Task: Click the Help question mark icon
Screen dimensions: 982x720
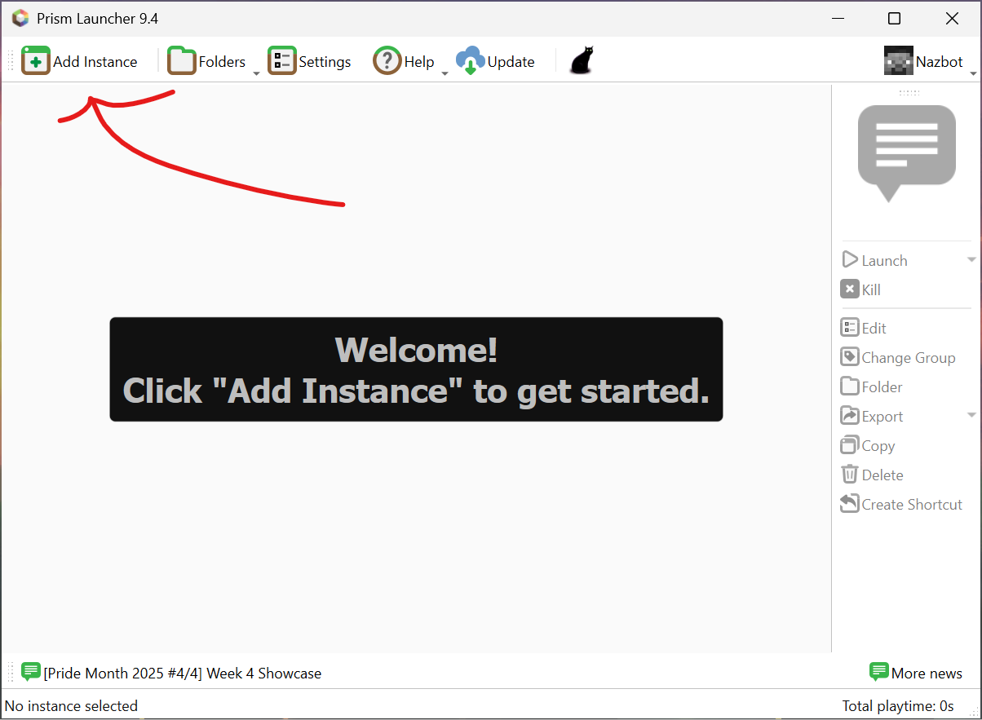Action: [x=387, y=61]
